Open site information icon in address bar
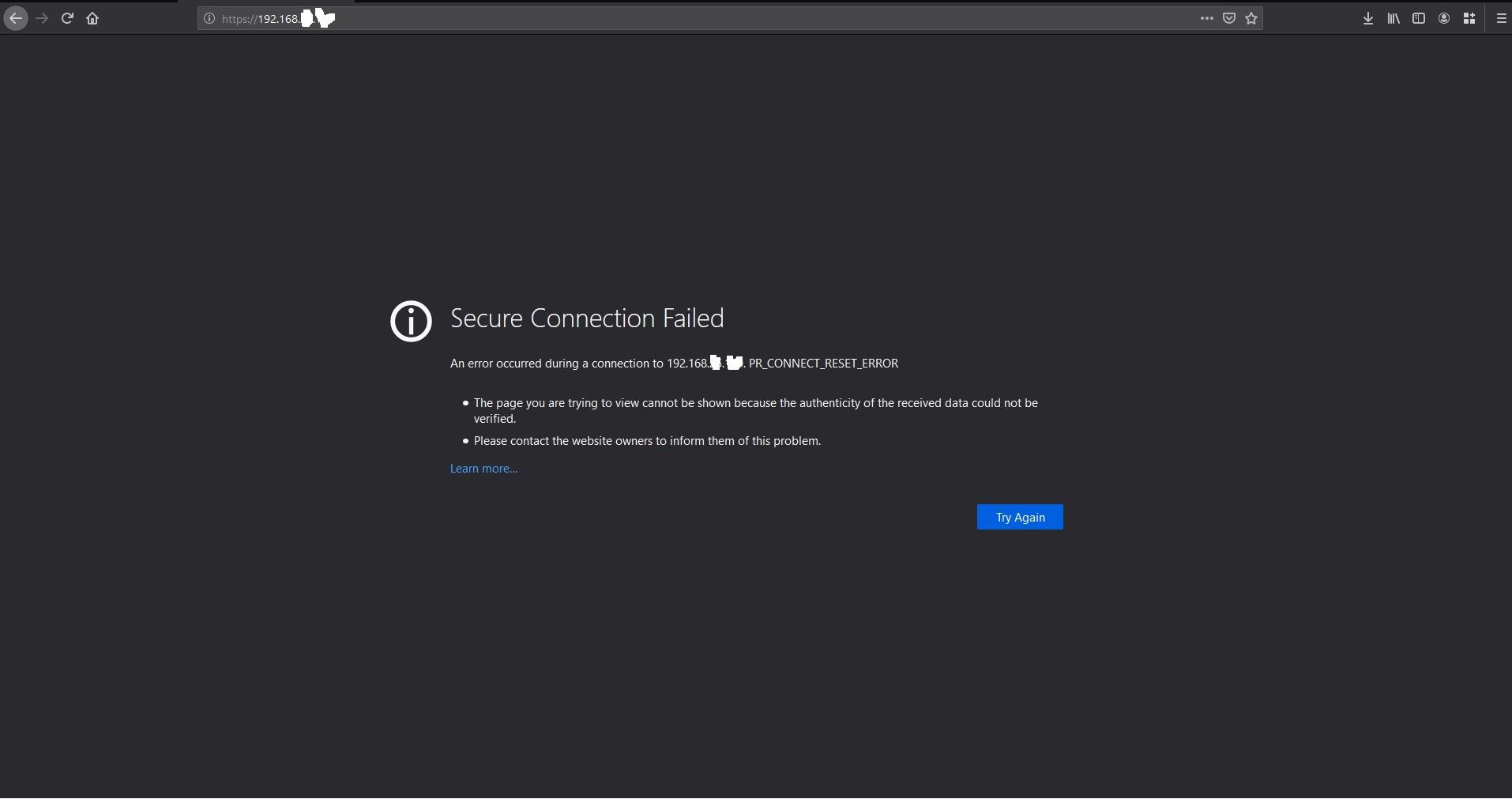Screen dimensions: 1512x799 (209, 18)
